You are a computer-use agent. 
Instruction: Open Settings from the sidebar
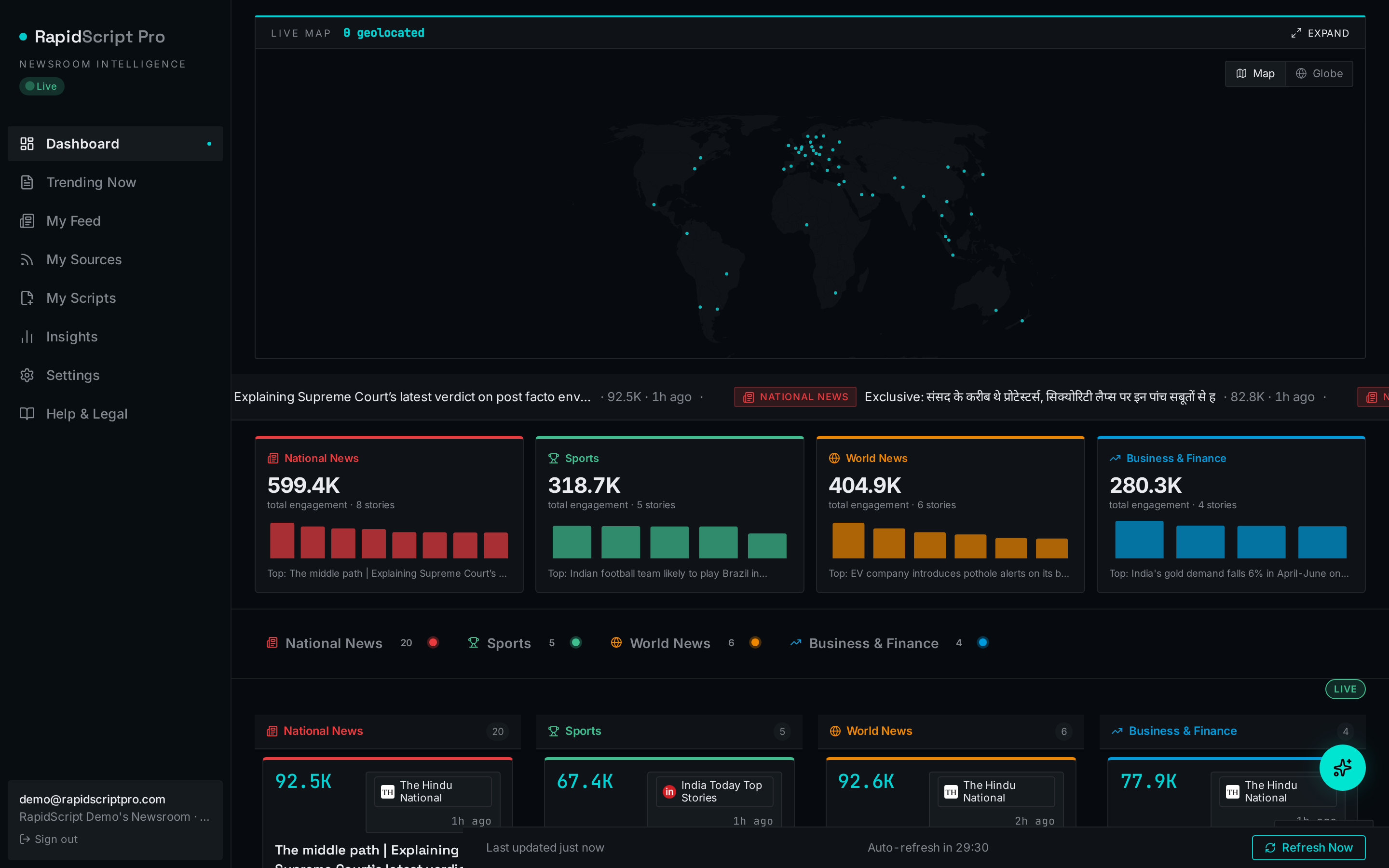click(x=115, y=375)
